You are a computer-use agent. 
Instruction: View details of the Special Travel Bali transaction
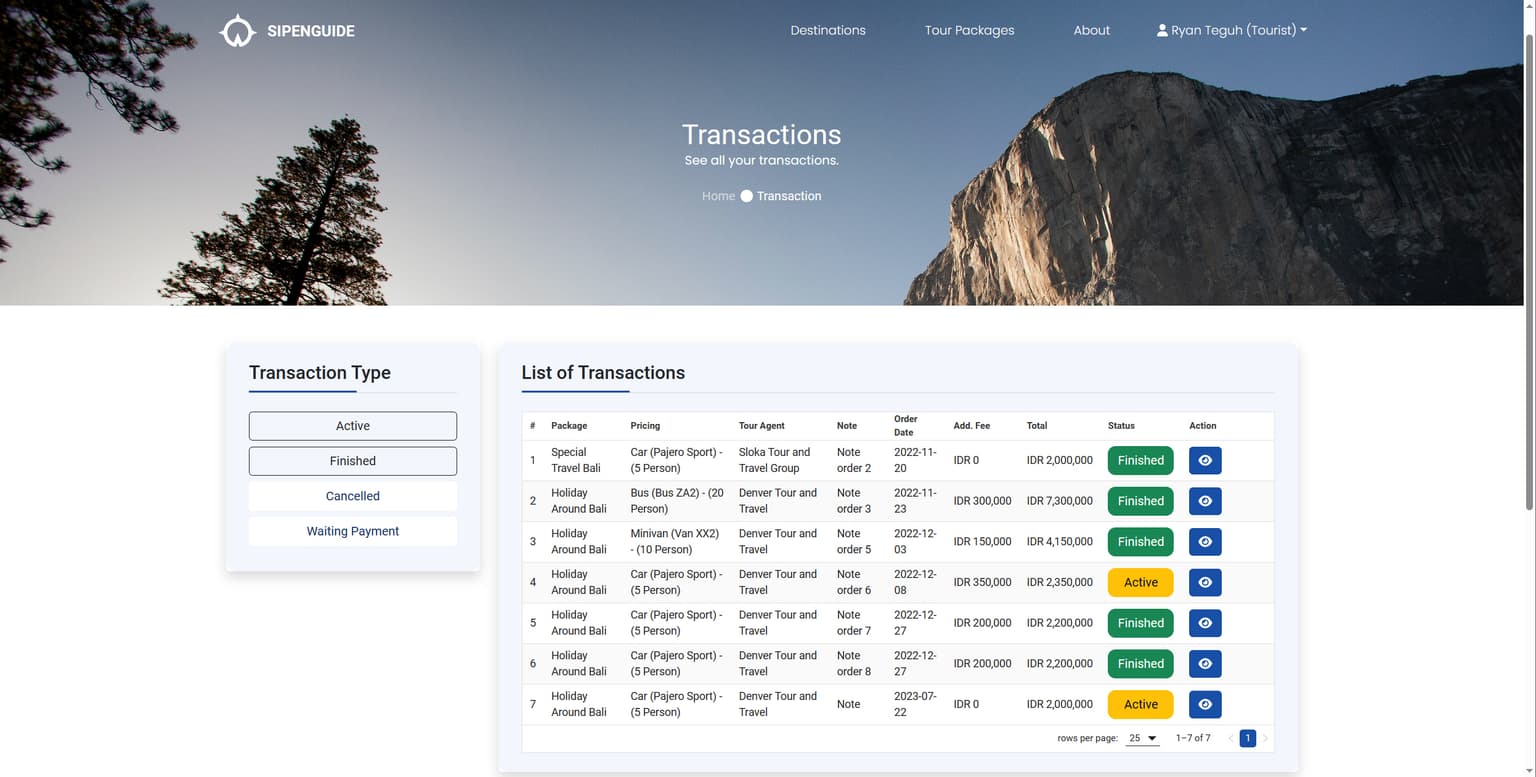(1204, 460)
